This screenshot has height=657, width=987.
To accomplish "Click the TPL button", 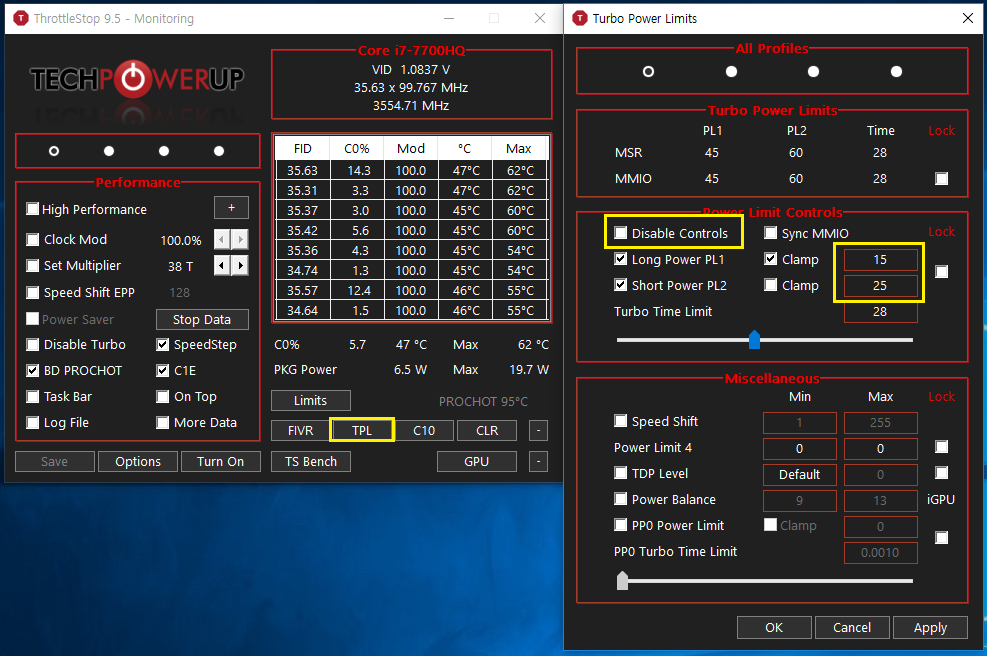I will coord(362,430).
